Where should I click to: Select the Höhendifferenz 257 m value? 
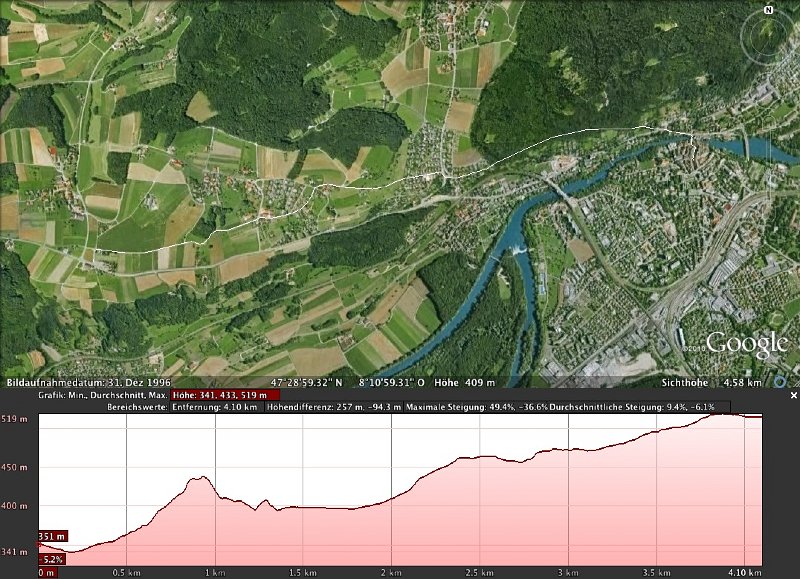[x=333, y=408]
